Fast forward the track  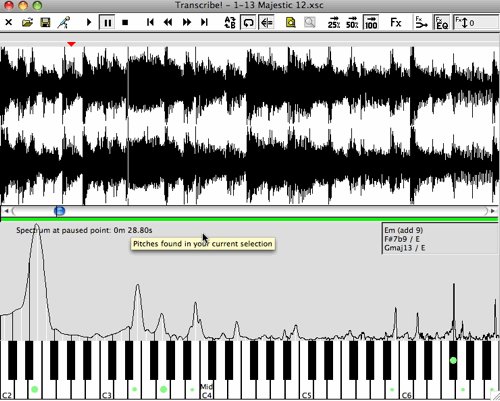click(x=187, y=23)
